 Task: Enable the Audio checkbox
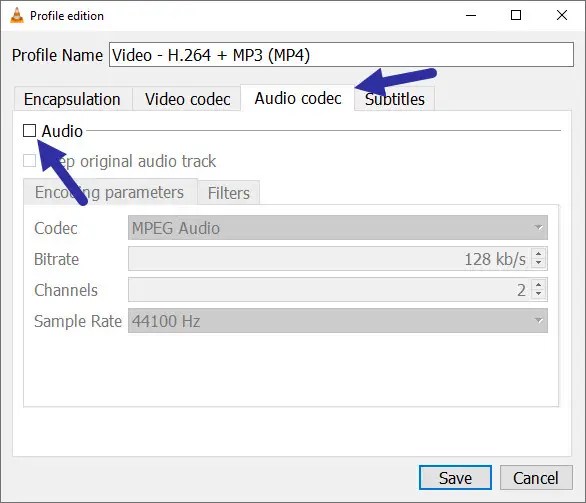coord(30,131)
